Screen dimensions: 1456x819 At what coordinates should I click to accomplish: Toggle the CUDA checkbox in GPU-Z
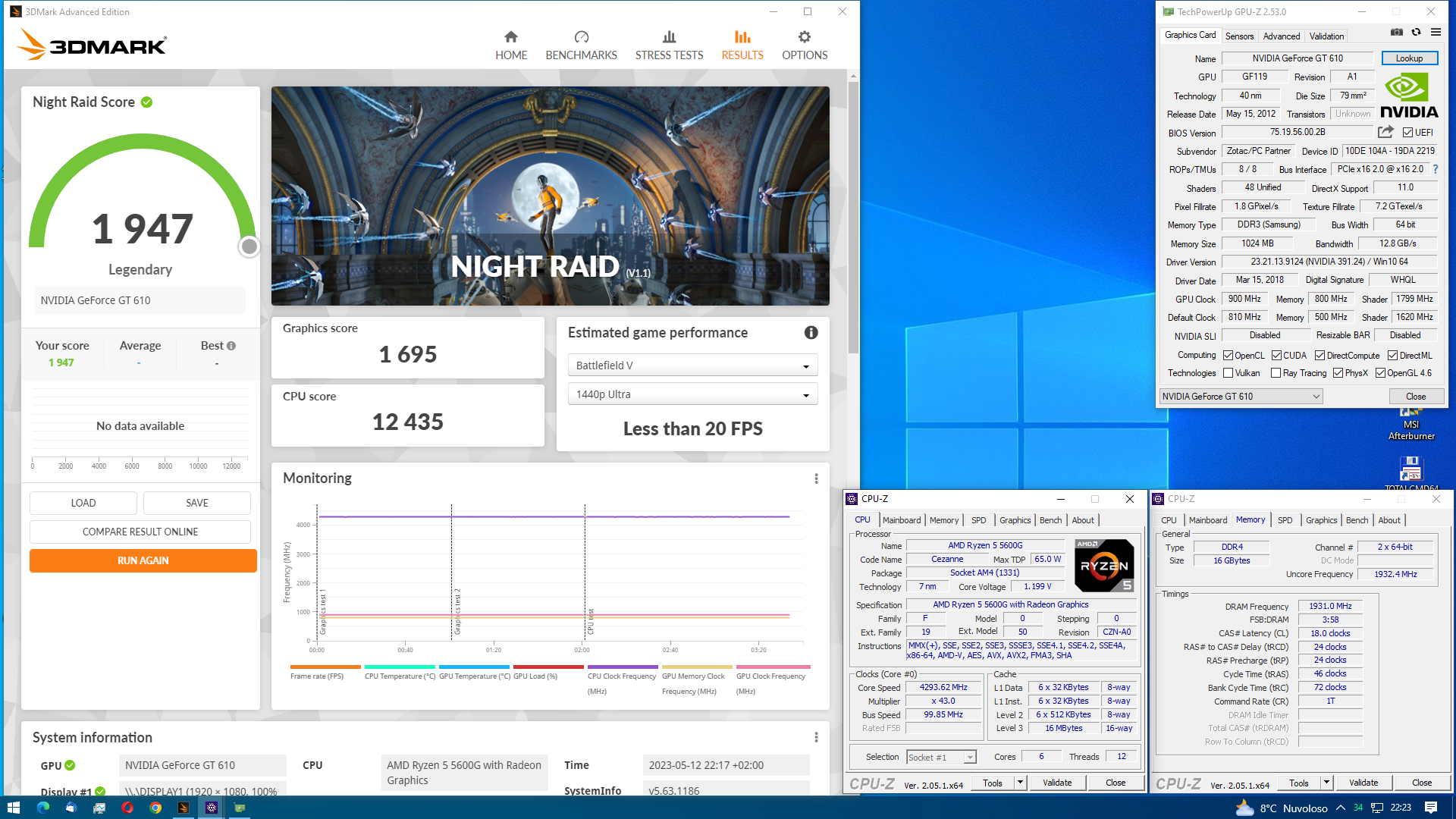pyautogui.click(x=1276, y=355)
